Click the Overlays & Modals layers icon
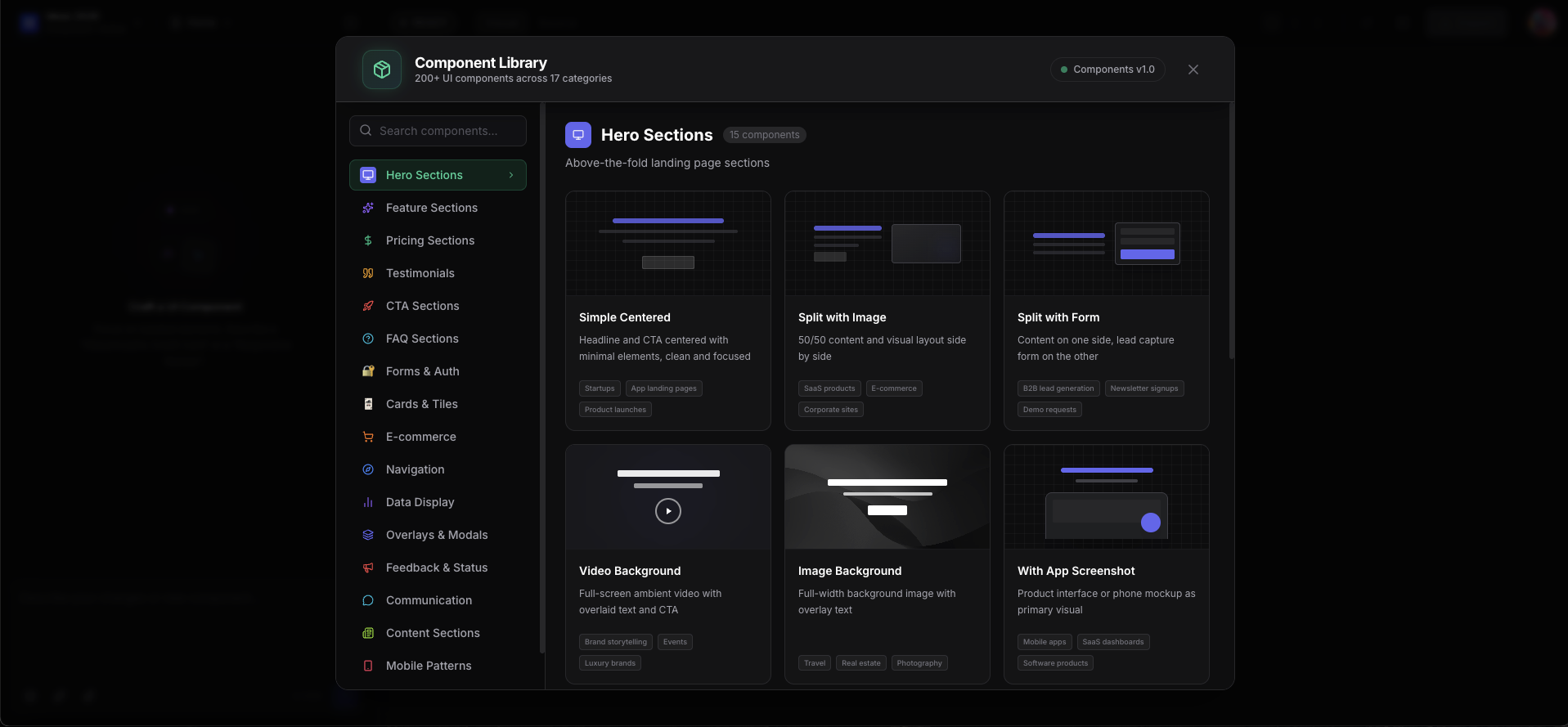The width and height of the screenshot is (1568, 727). tap(368, 535)
